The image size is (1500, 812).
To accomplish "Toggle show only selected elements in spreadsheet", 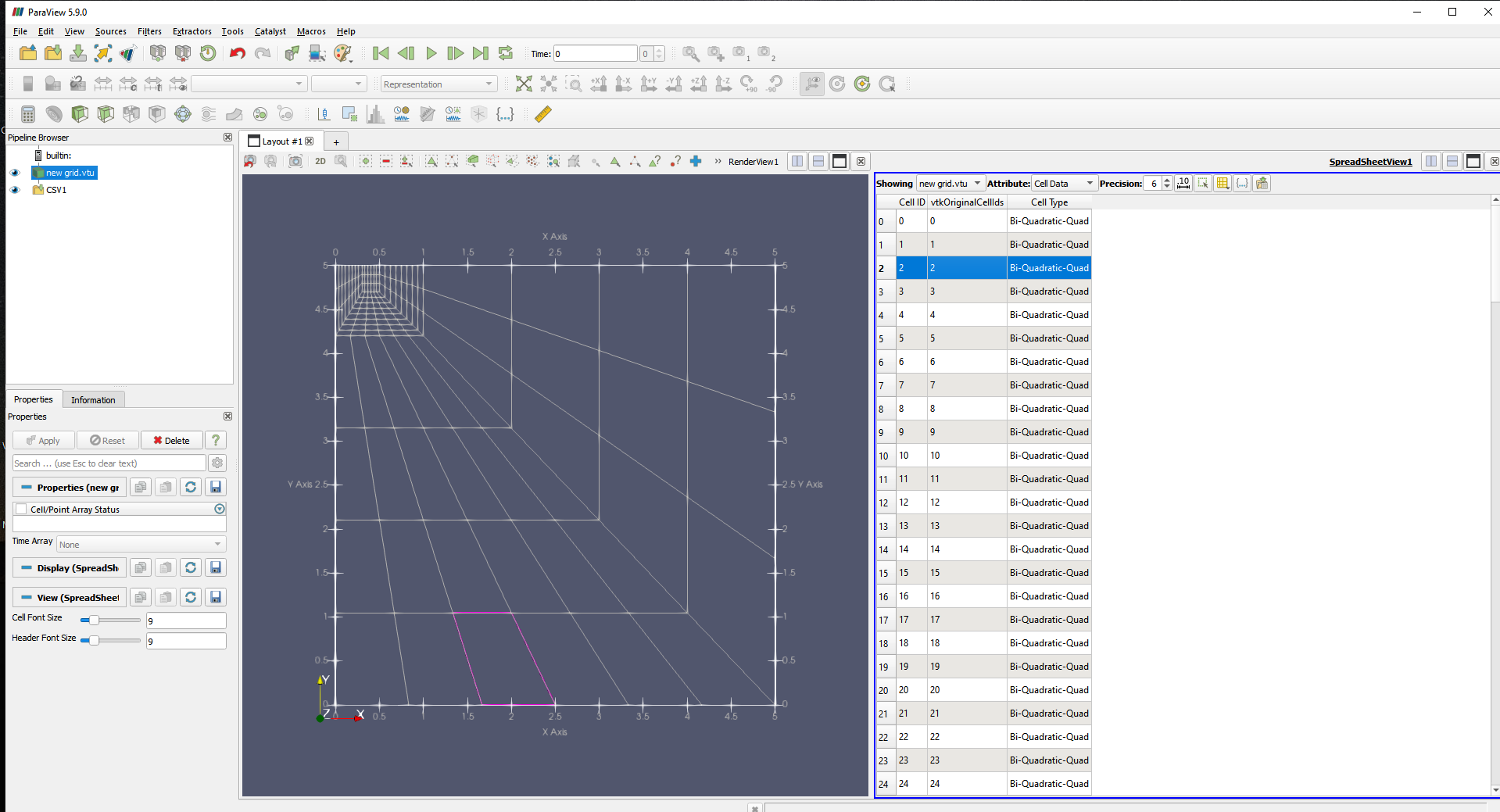I will pos(1203,183).
